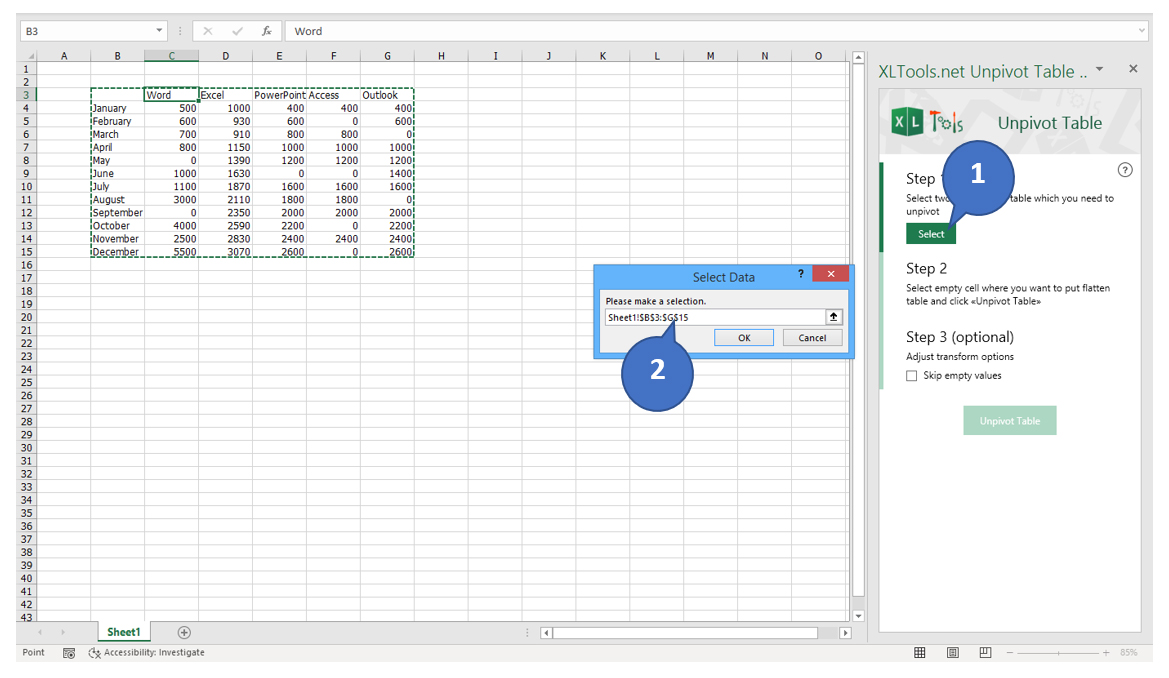
Task: Click the 85% zoom level
Action: pos(1129,653)
